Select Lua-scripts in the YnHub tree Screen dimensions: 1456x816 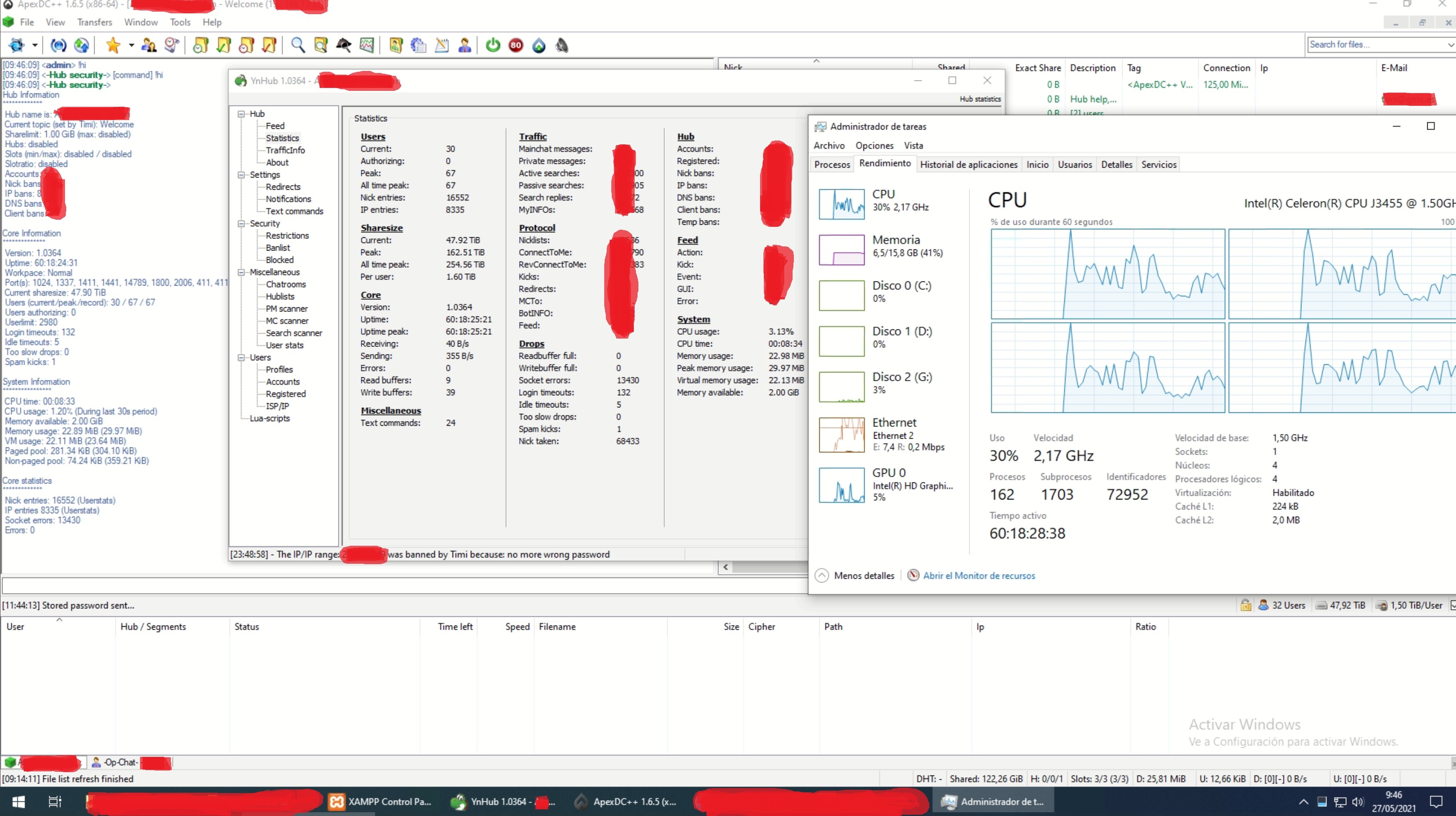point(270,419)
